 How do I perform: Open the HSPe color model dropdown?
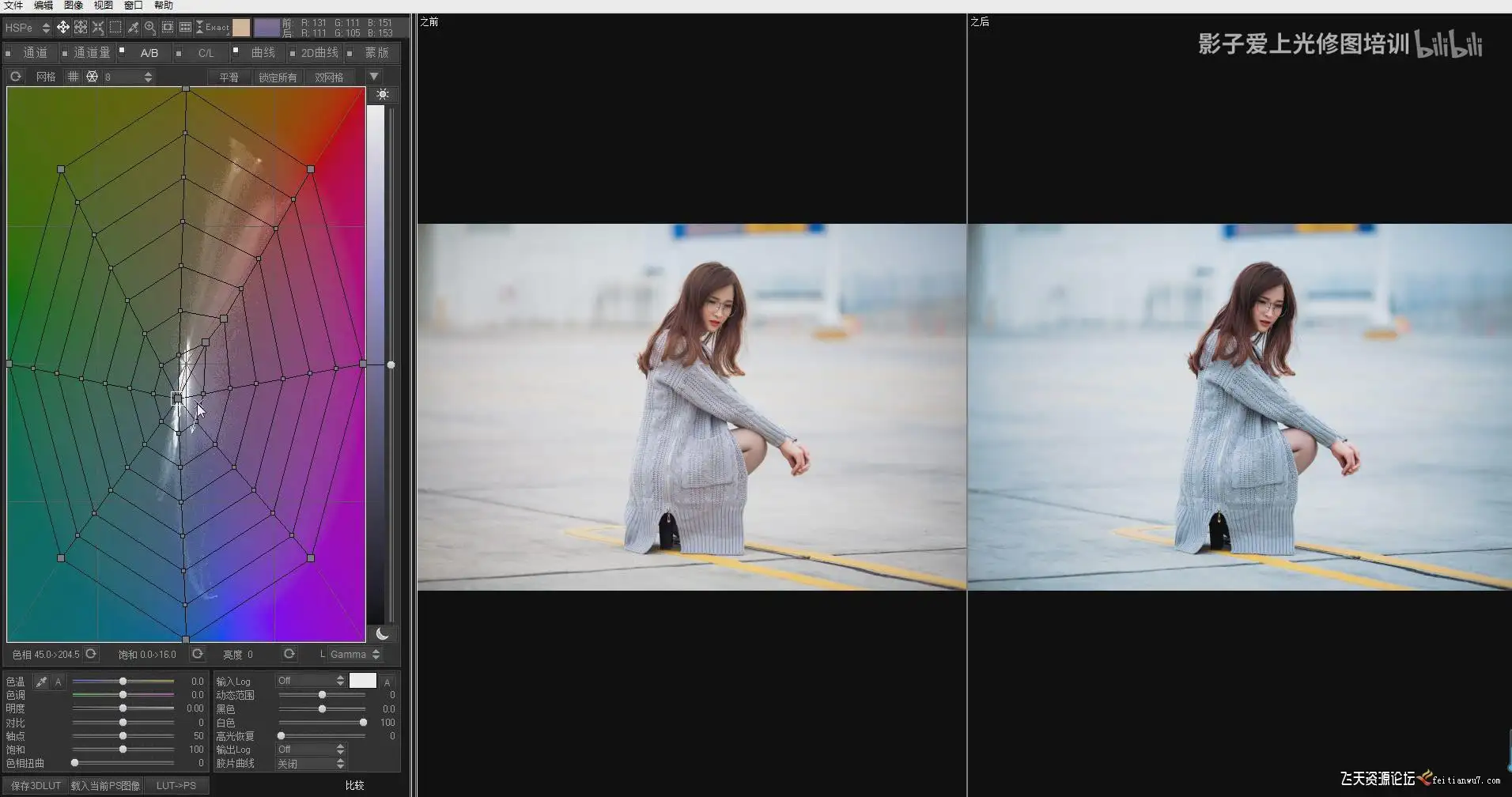pos(28,28)
